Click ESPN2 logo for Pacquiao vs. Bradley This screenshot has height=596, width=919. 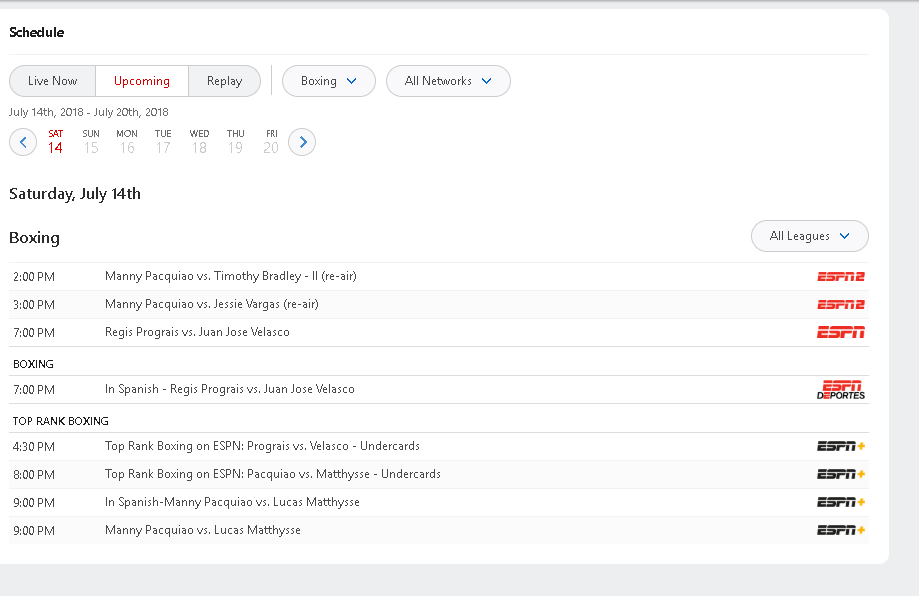coord(840,277)
